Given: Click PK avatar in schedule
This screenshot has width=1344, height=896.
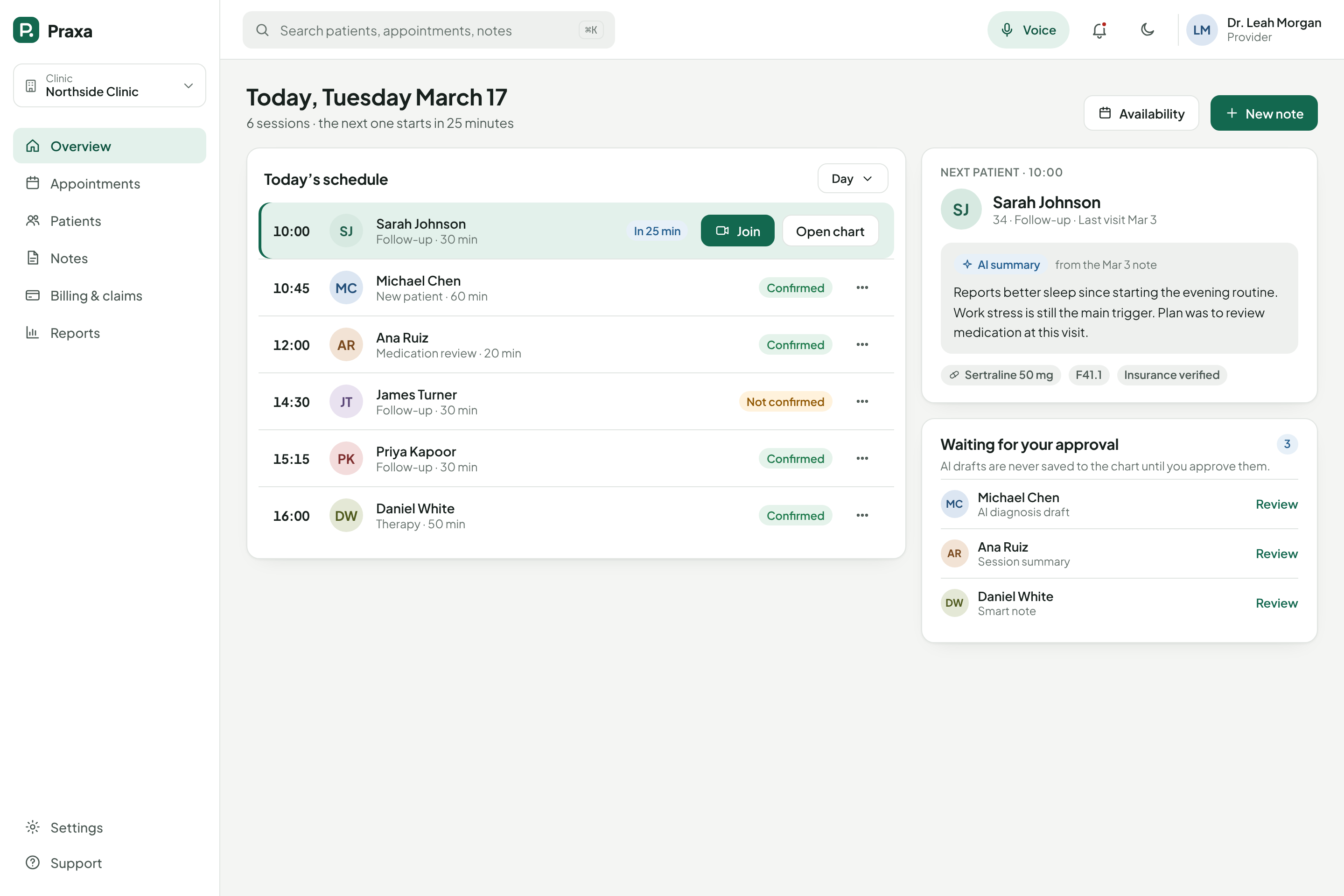Looking at the screenshot, I should click(346, 458).
